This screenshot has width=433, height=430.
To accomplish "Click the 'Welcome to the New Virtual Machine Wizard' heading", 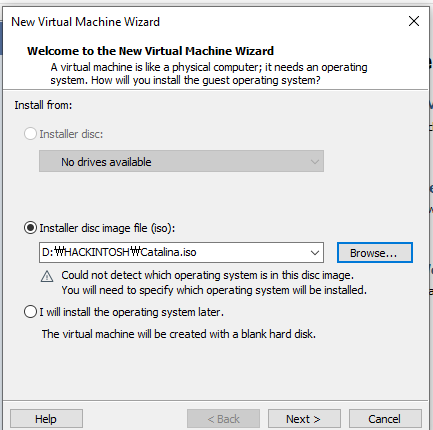I will pyautogui.click(x=150, y=51).
